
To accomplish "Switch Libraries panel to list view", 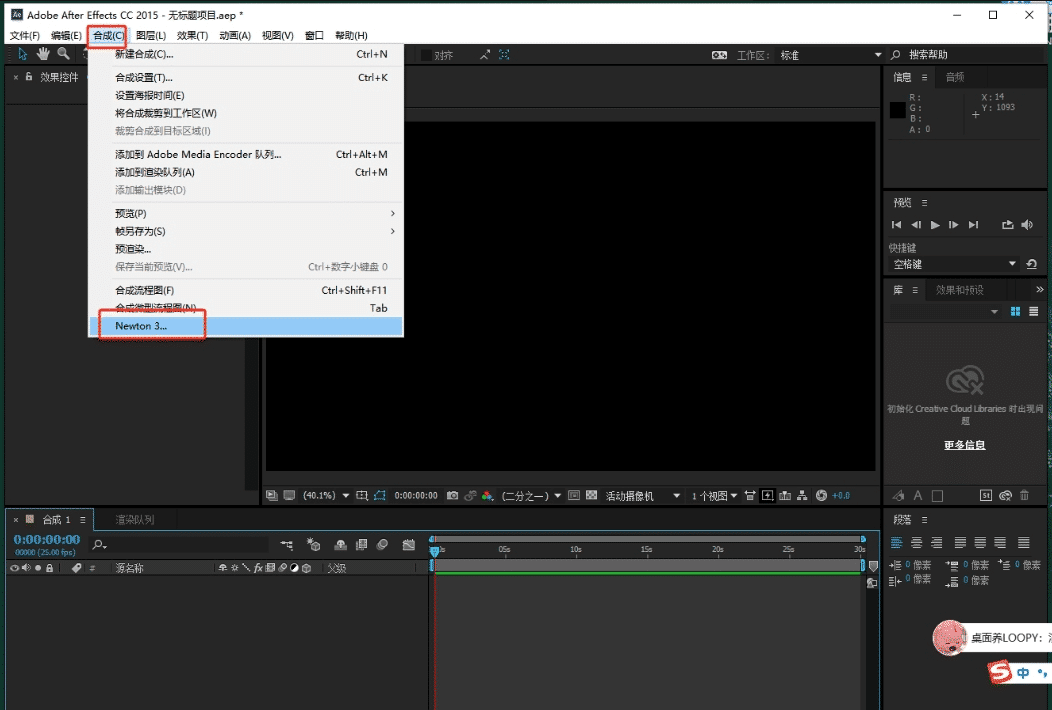I will click(x=1031, y=312).
